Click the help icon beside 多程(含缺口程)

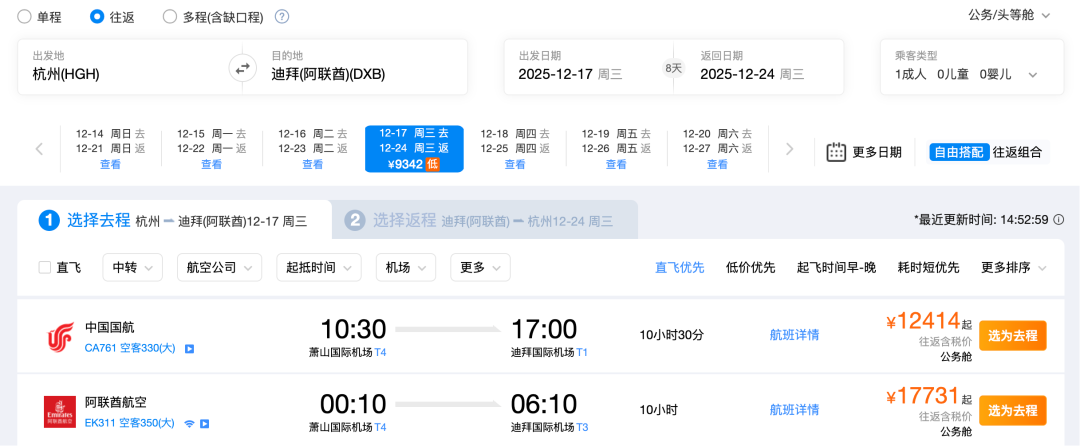[282, 17]
